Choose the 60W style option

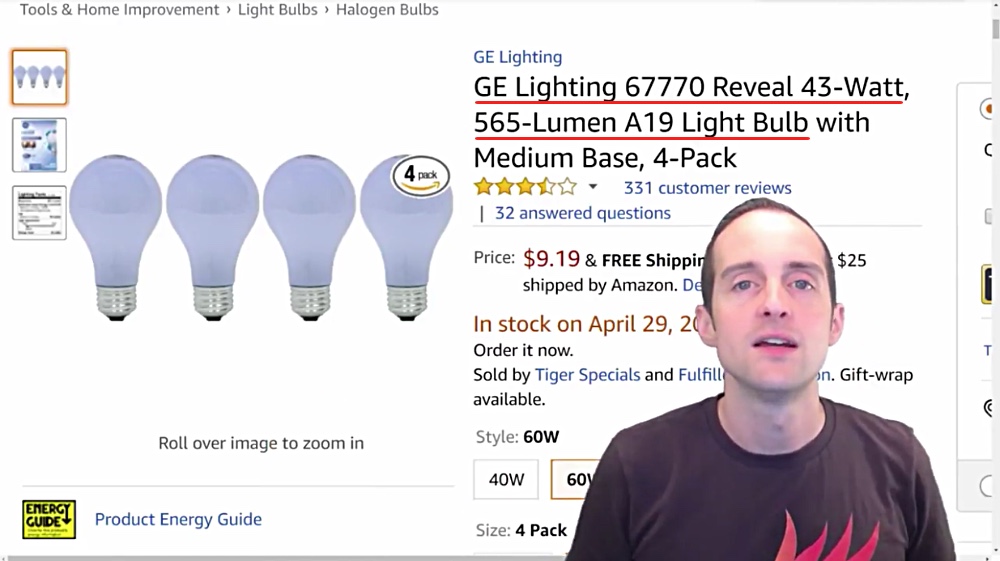pyautogui.click(x=576, y=479)
